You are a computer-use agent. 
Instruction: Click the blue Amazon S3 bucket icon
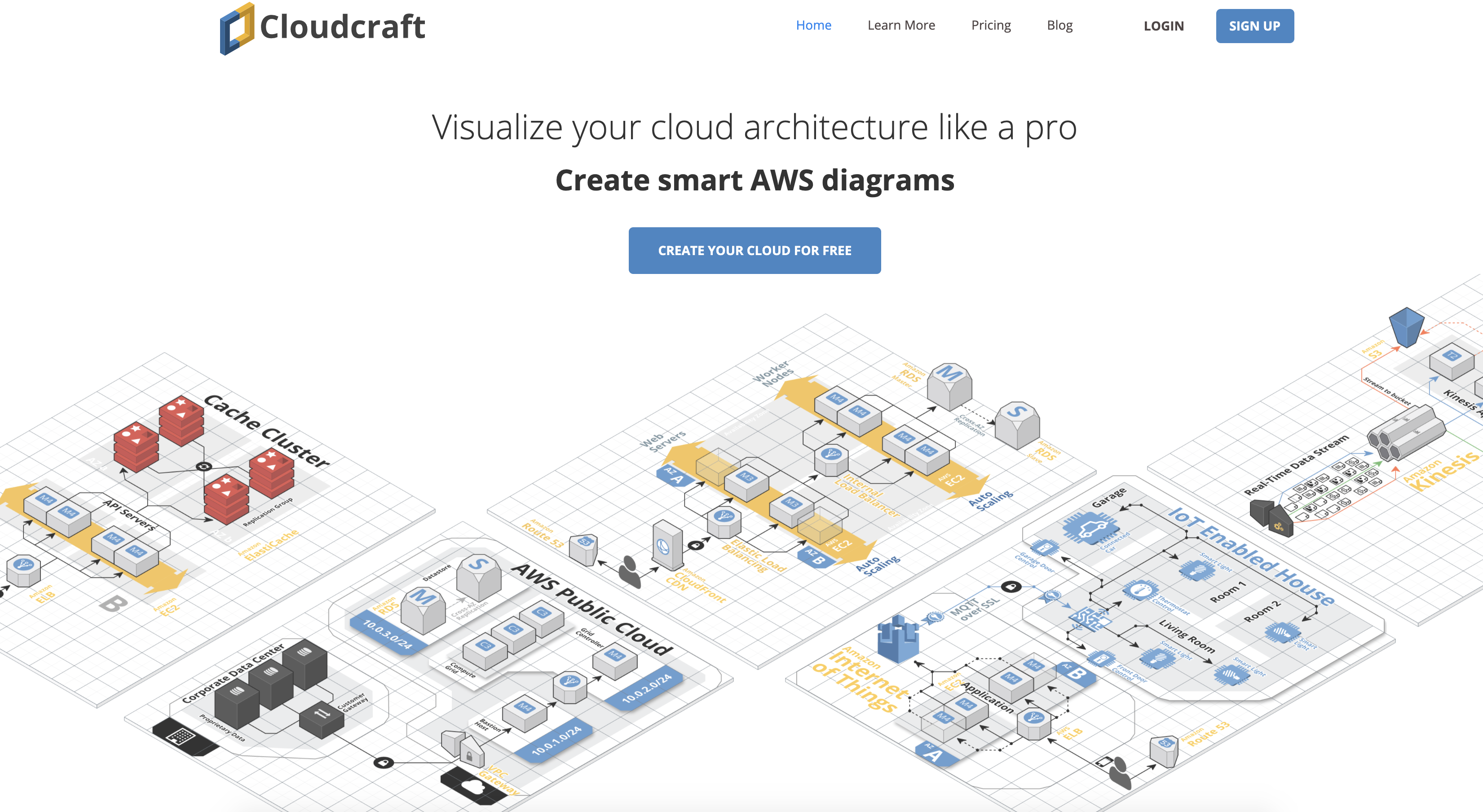[x=1406, y=327]
